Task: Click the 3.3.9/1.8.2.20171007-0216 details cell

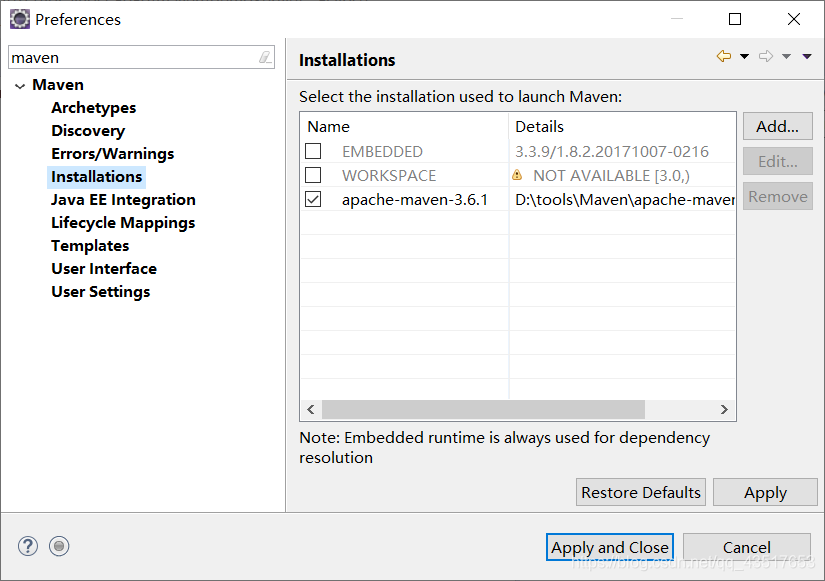Action: point(612,152)
